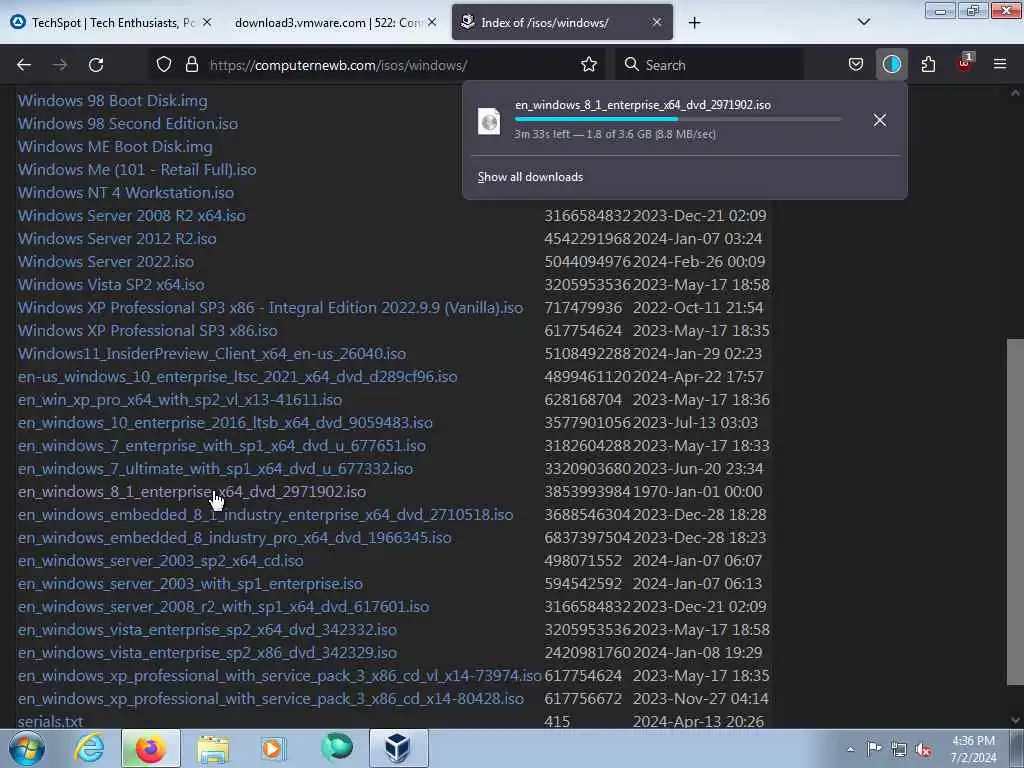
Task: Open the tracking protection shield icon
Action: [x=164, y=65]
